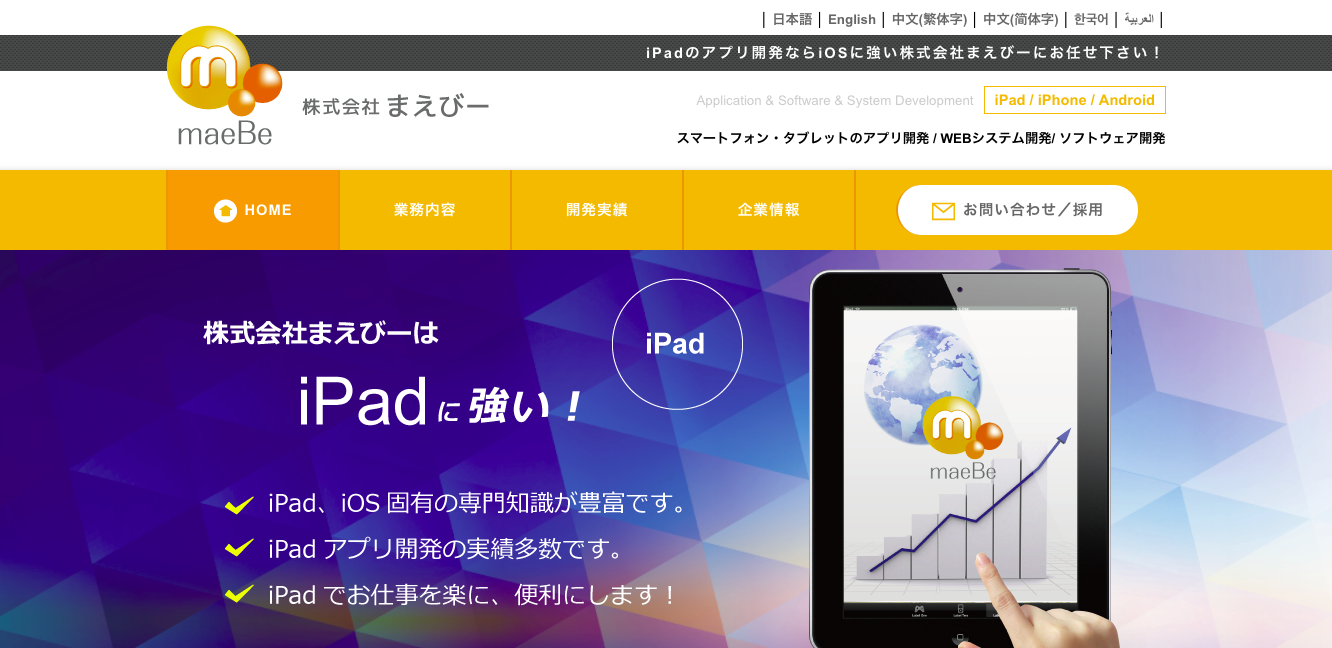Click スマートフォン・タブレットのアプリ開発 text line
Image resolution: width=1332 pixels, height=648 pixels.
[921, 138]
